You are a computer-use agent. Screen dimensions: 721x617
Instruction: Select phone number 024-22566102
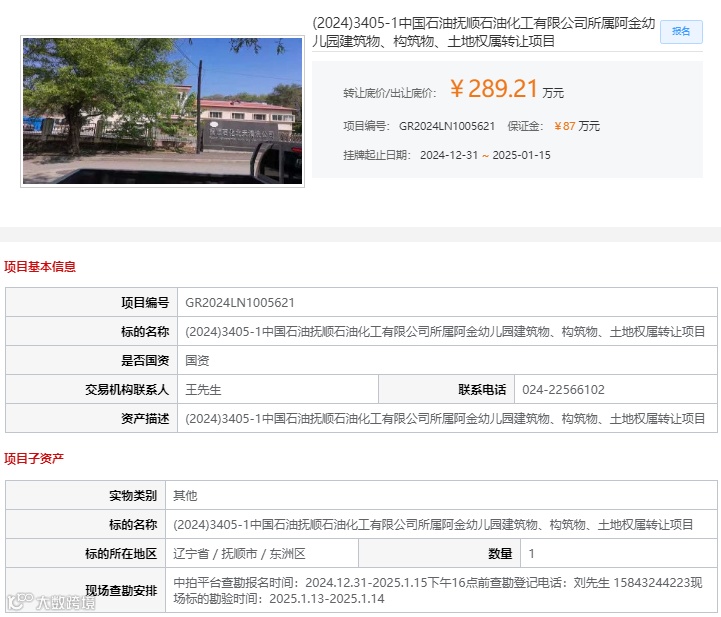[563, 390]
